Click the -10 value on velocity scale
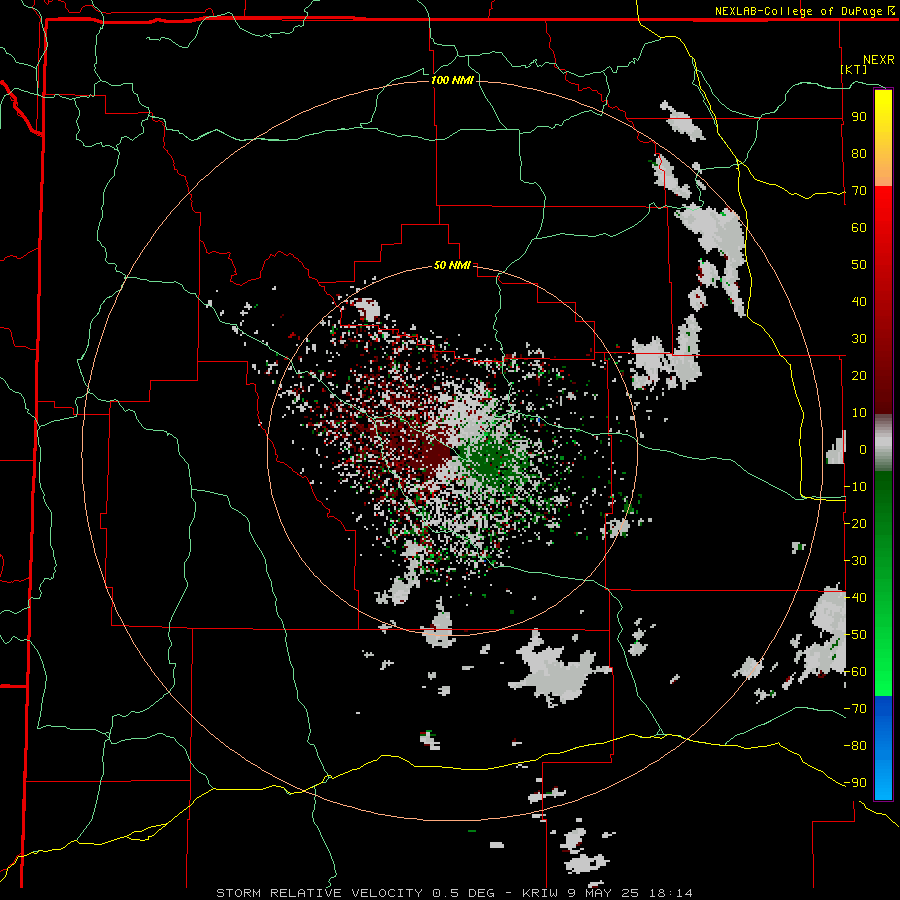 [855, 487]
